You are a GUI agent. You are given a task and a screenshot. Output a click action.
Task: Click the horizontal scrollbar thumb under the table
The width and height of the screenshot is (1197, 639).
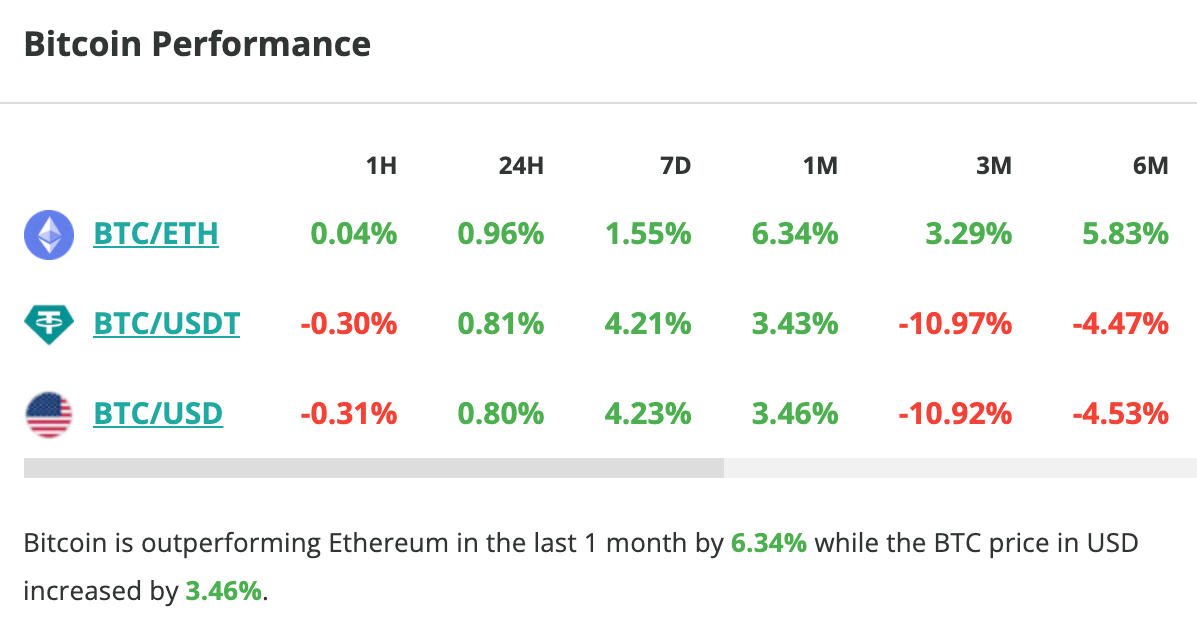click(373, 468)
